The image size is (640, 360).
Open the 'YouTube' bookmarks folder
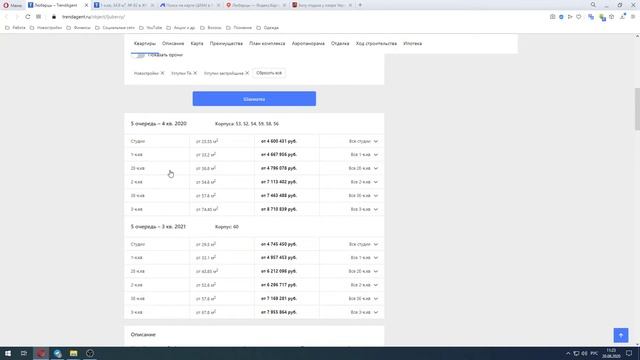151,28
